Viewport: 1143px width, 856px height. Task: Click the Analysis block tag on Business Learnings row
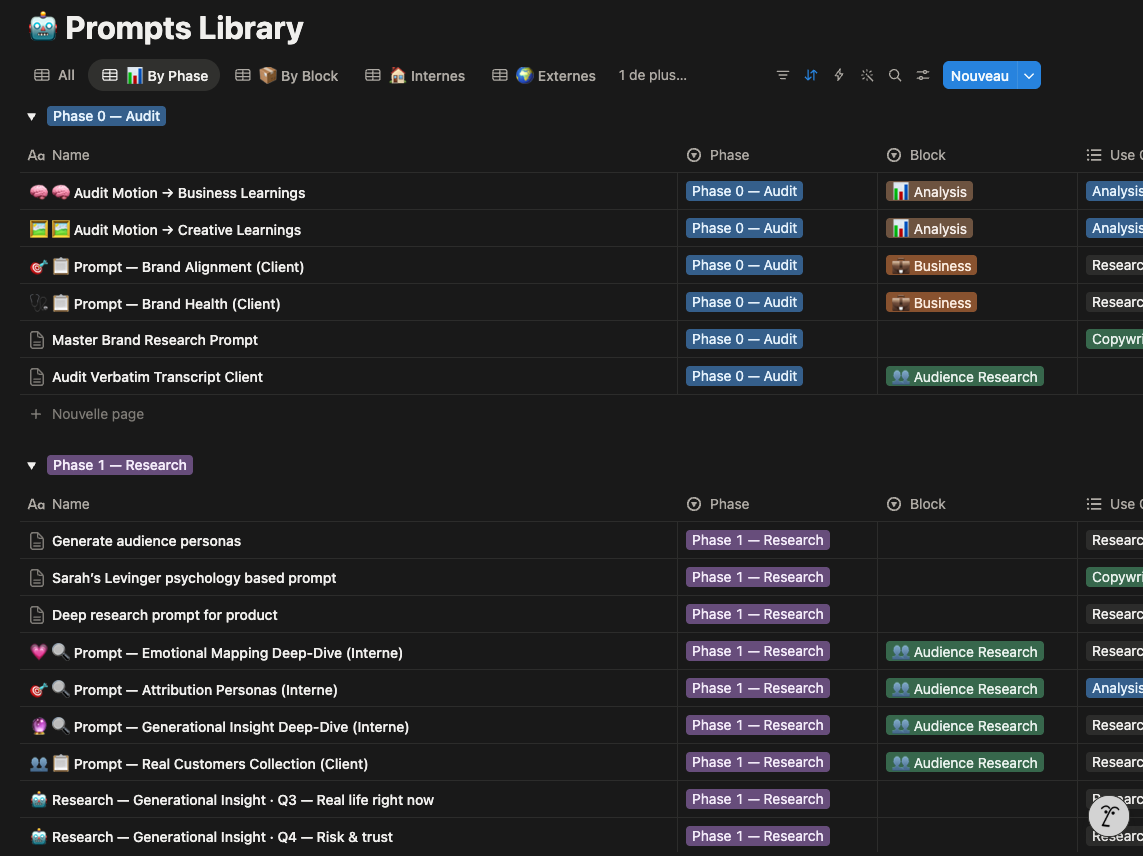point(929,192)
